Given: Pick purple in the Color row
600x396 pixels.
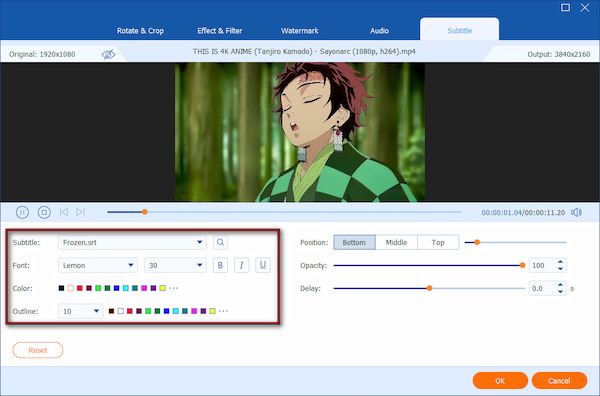Looking at the screenshot, I should (153, 288).
